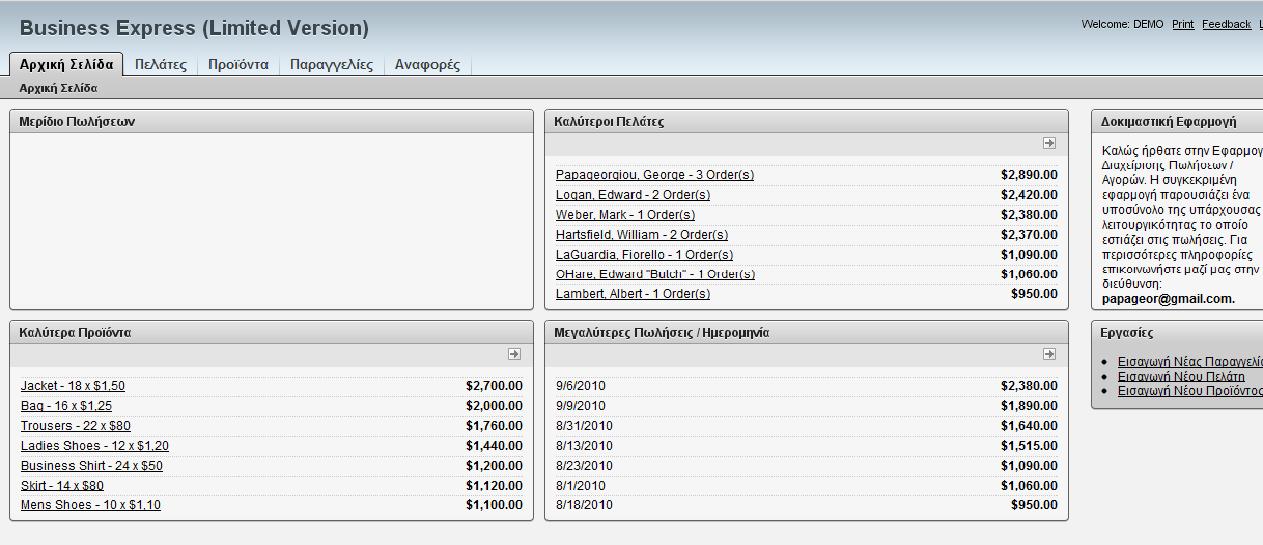Click the Print link
1263x545 pixels.
pyautogui.click(x=1183, y=24)
